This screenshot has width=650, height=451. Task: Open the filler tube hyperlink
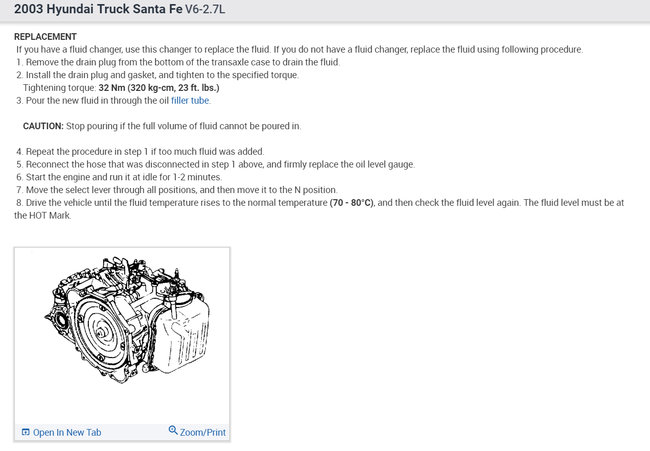pos(190,101)
